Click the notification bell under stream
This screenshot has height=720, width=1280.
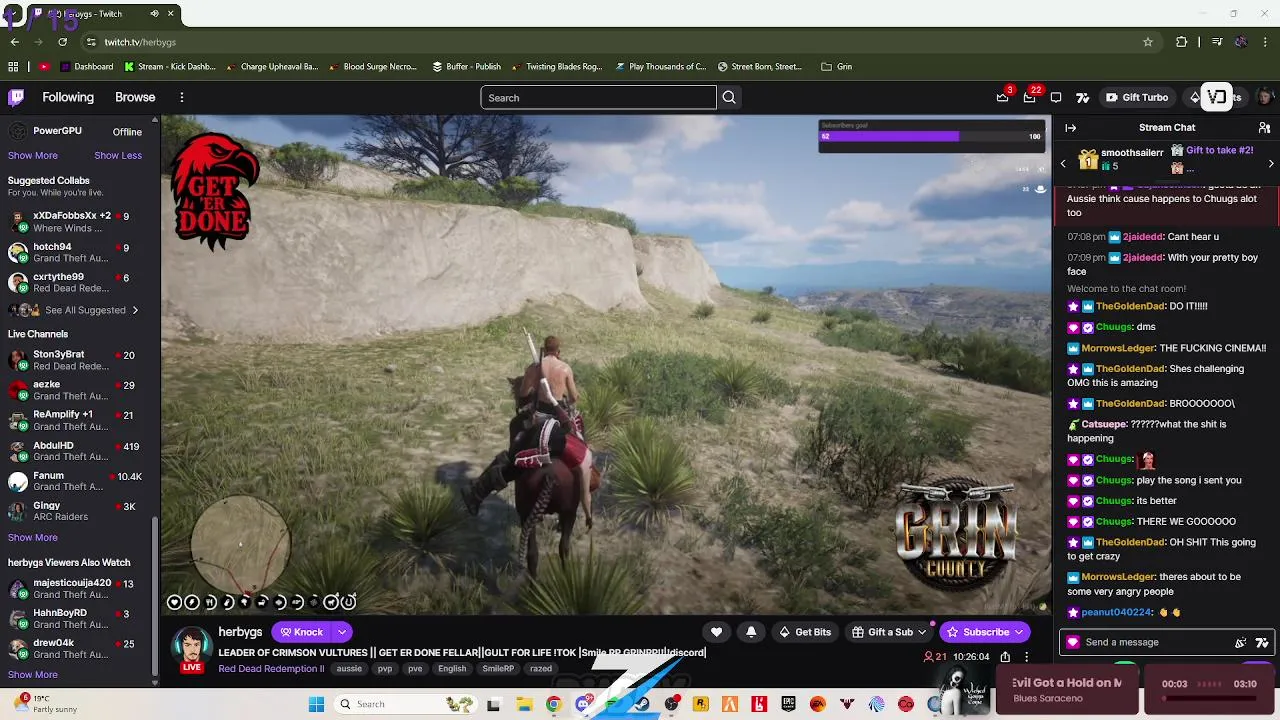click(751, 632)
